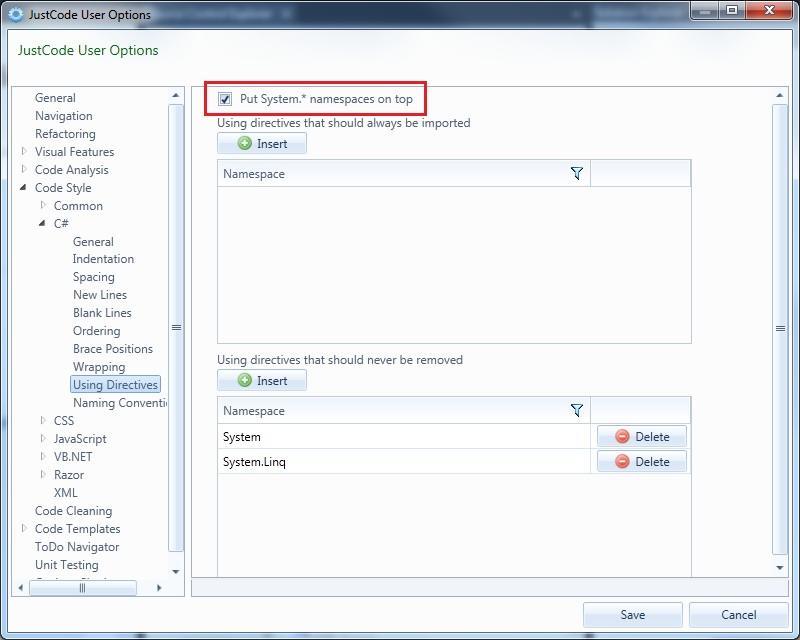
Task: Expand the Code Analysis node
Action: [x=24, y=169]
